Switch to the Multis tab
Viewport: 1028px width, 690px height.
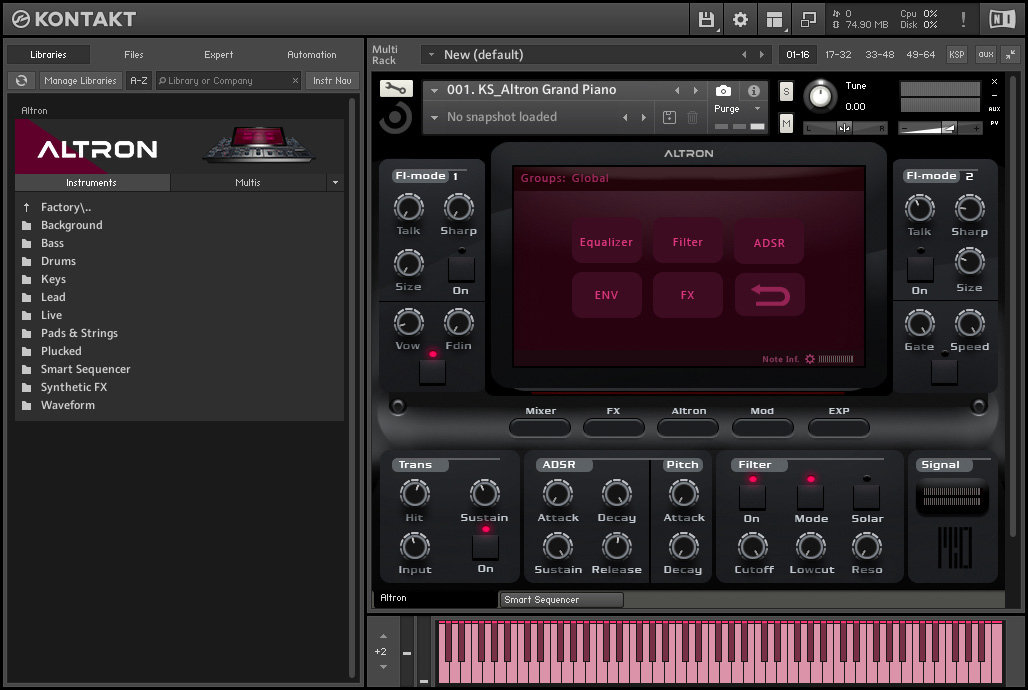click(248, 183)
